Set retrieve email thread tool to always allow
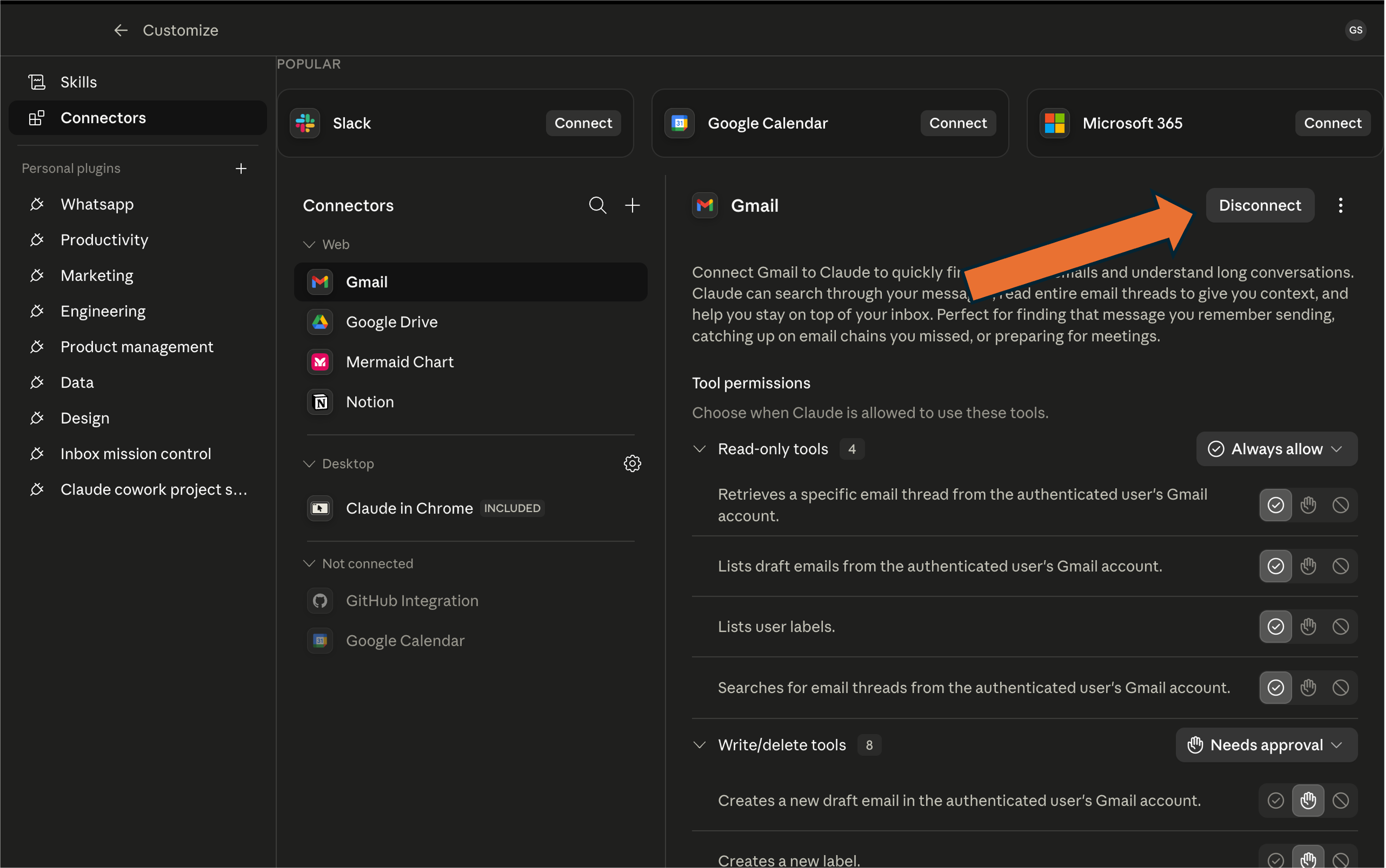1386x868 pixels. coord(1275,505)
